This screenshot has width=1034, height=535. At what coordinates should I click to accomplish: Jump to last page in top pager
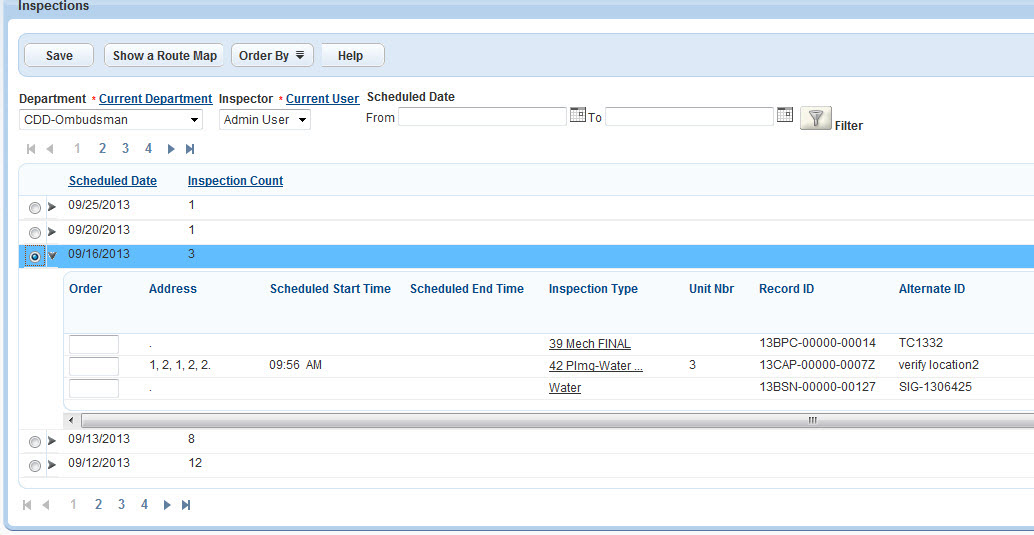click(190, 149)
